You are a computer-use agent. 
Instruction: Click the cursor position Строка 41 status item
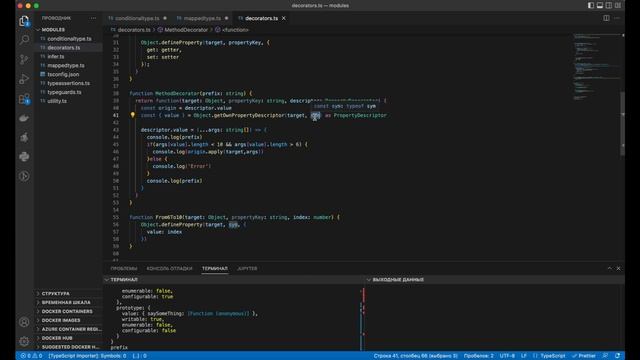416,356
